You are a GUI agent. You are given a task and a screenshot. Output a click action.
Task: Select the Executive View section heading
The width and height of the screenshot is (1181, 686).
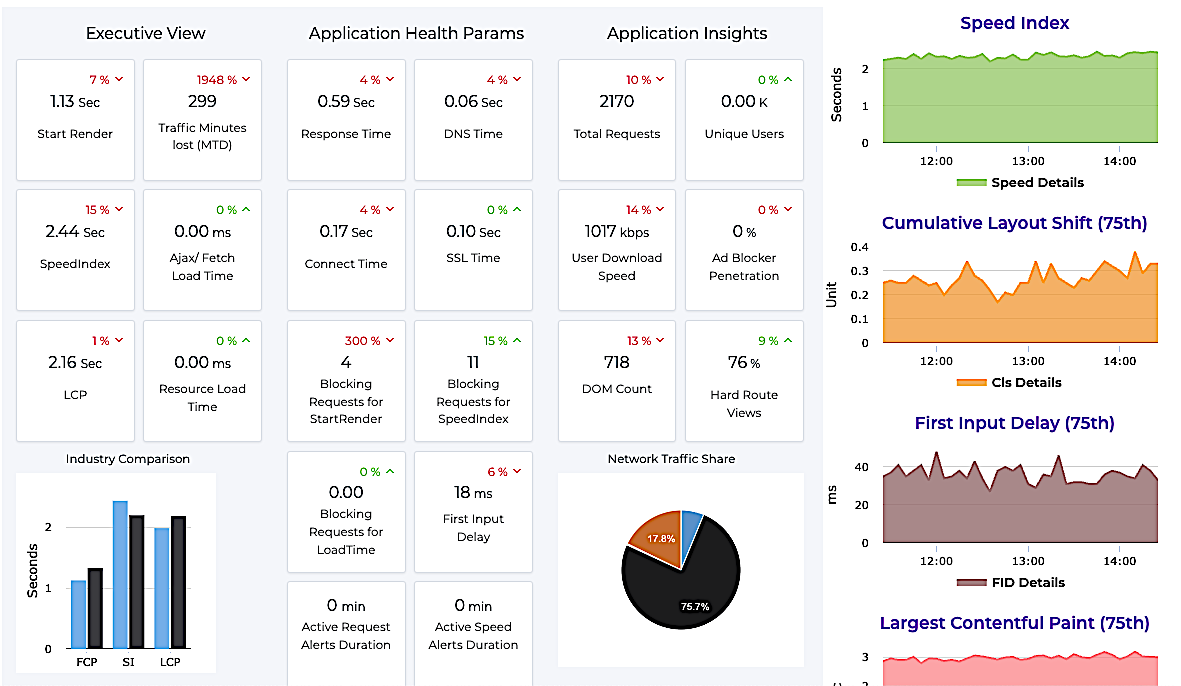pos(145,33)
